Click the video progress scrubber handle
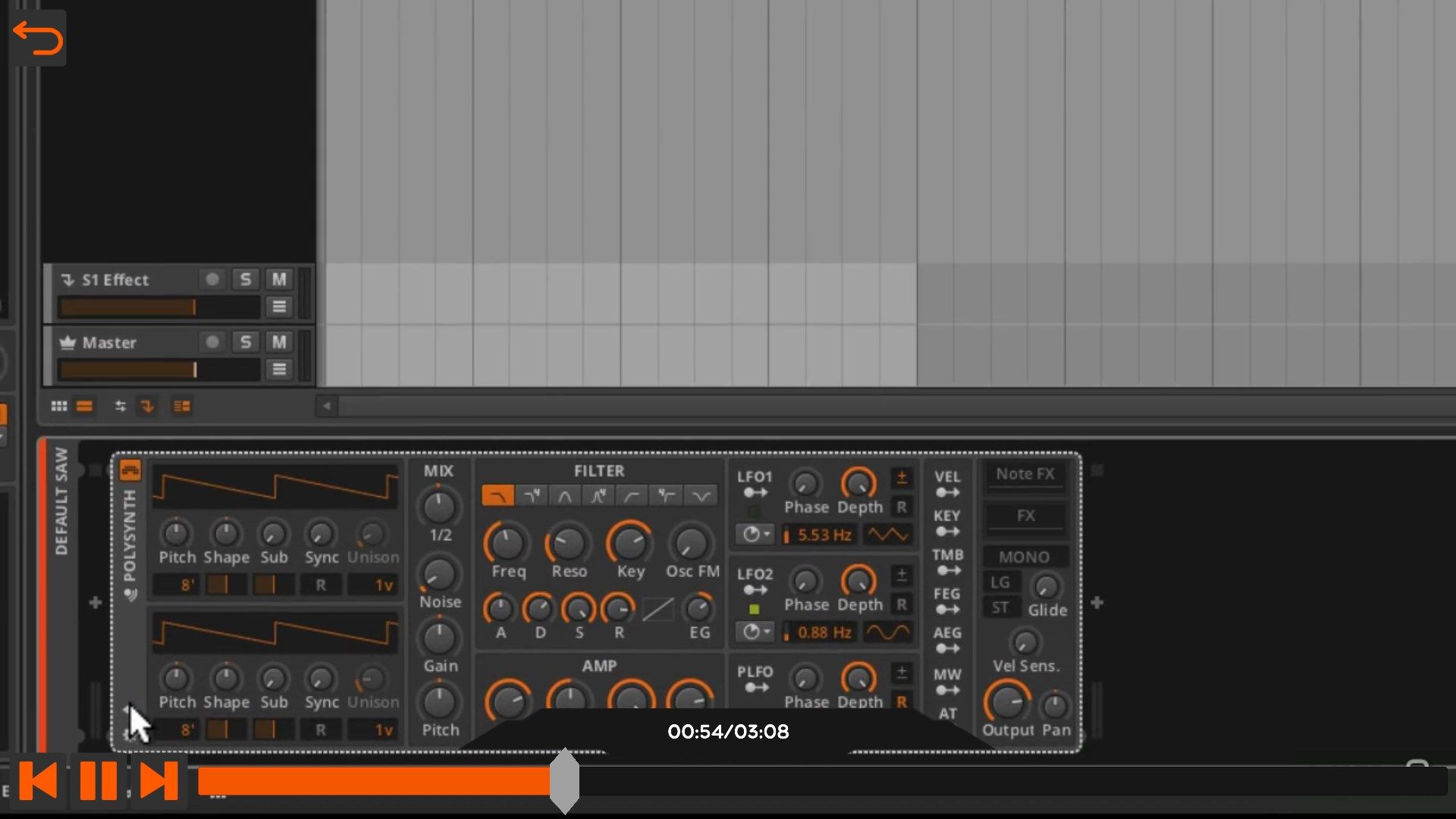 (x=564, y=781)
